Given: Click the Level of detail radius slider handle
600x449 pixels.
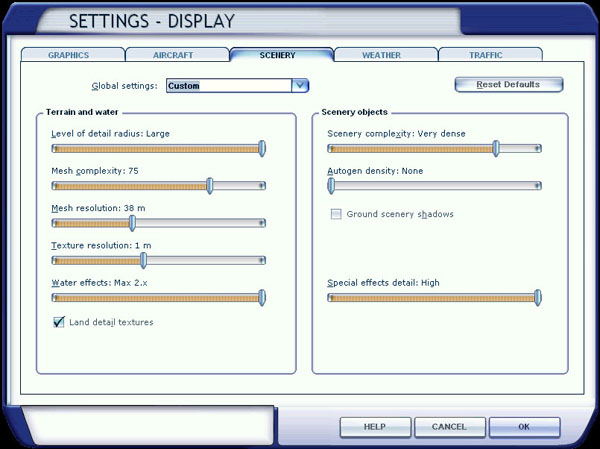Looking at the screenshot, I should [x=262, y=149].
